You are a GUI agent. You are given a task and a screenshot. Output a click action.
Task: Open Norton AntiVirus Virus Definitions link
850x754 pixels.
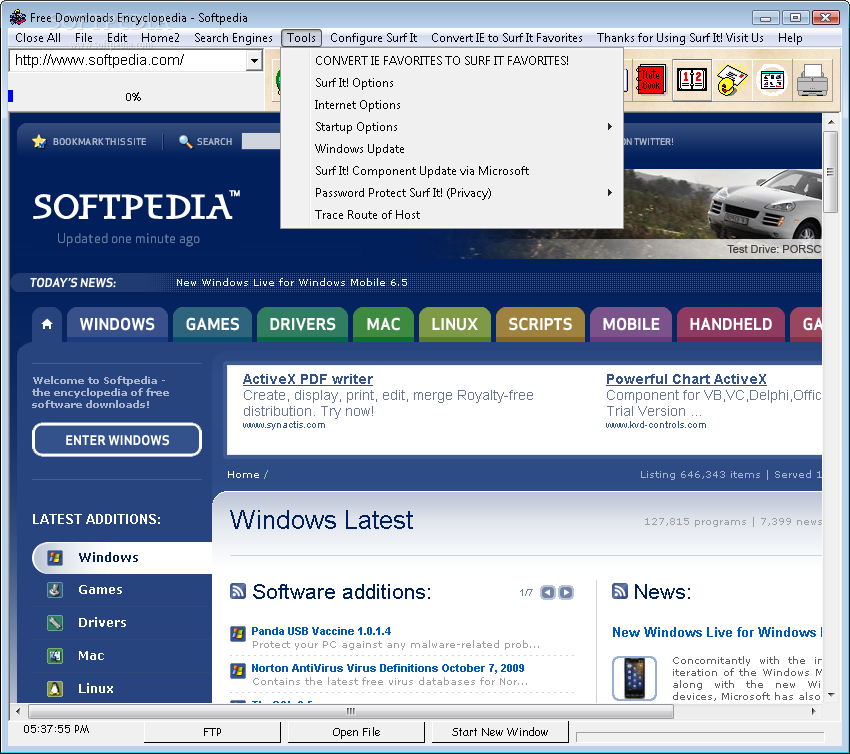[388, 668]
